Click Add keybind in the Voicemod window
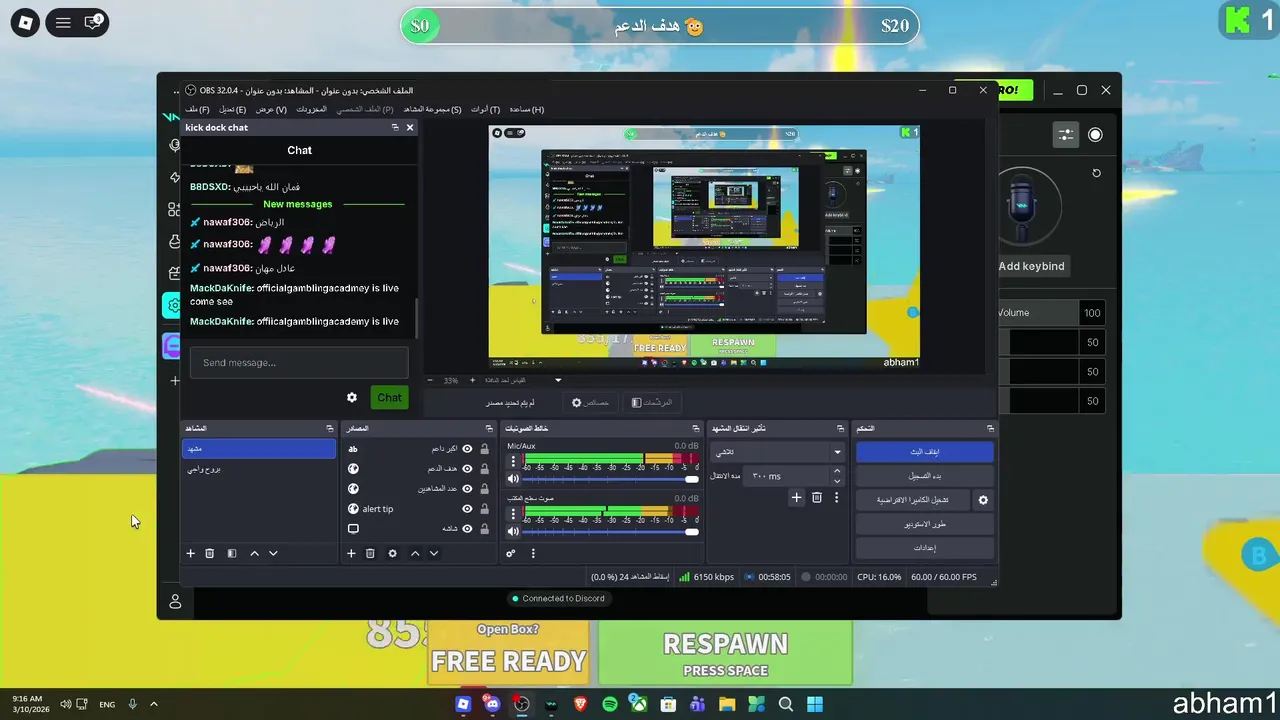 click(1031, 266)
